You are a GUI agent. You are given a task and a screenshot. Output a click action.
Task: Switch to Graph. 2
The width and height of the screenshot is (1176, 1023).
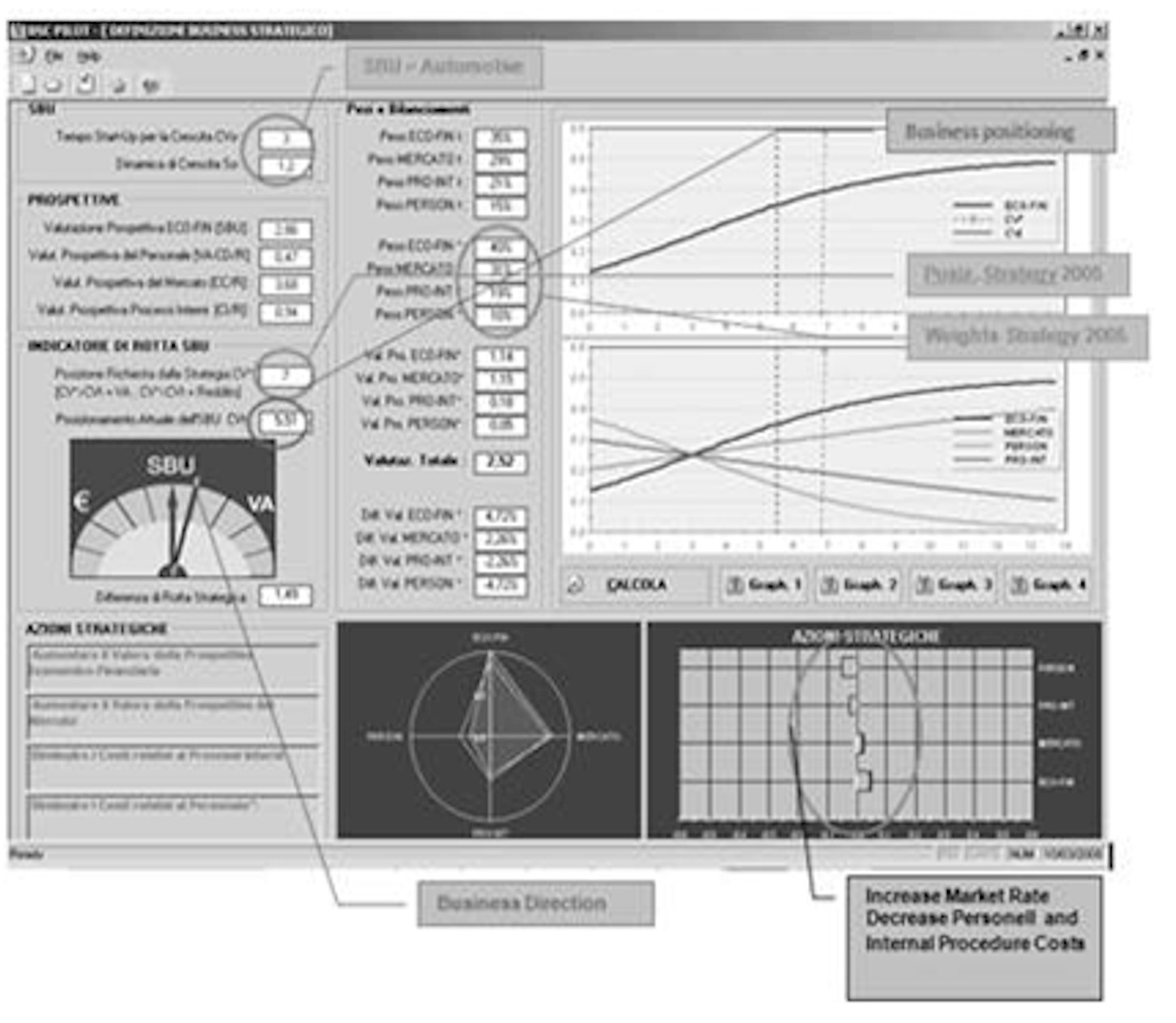859,584
